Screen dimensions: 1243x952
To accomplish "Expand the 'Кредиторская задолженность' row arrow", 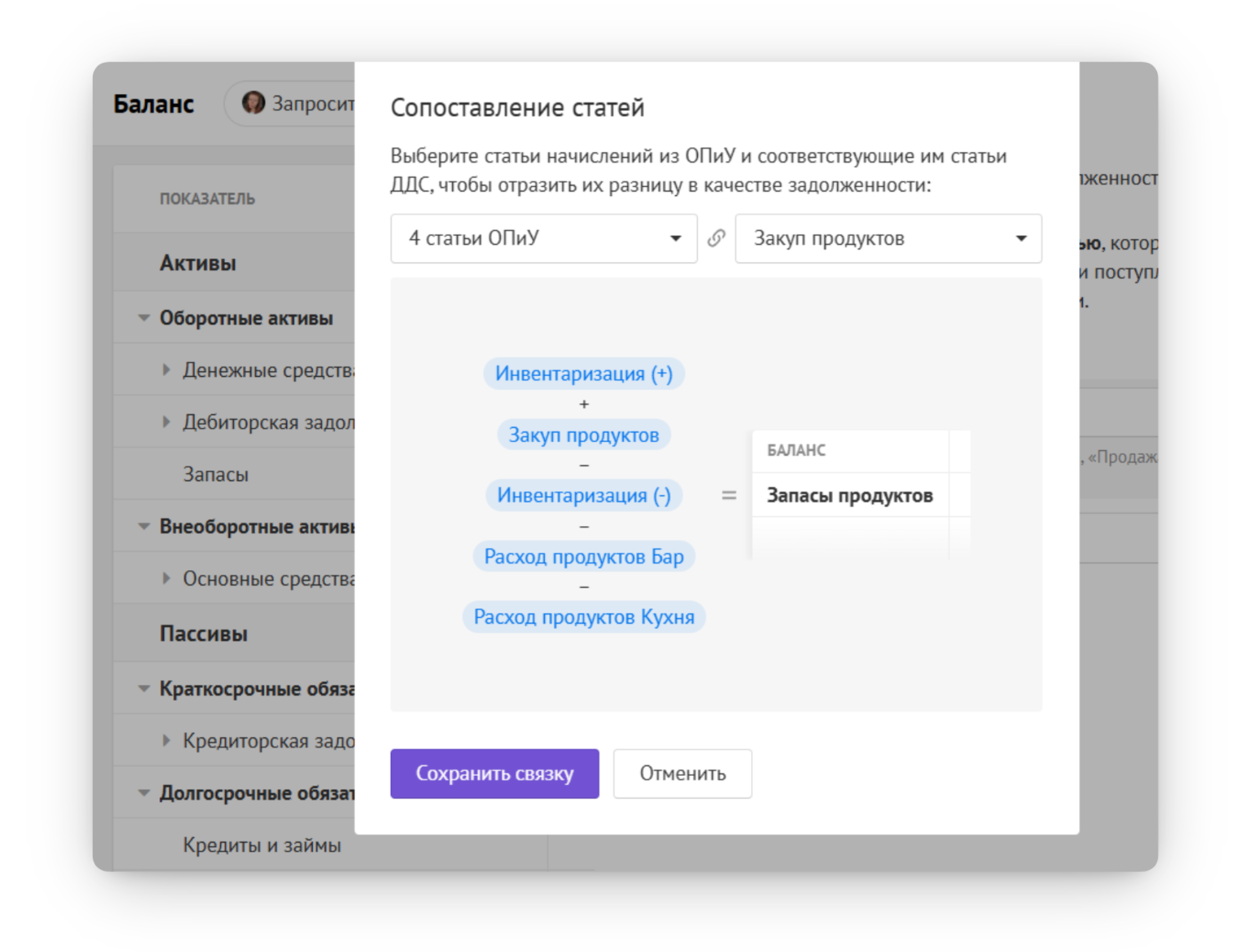I will (x=167, y=741).
